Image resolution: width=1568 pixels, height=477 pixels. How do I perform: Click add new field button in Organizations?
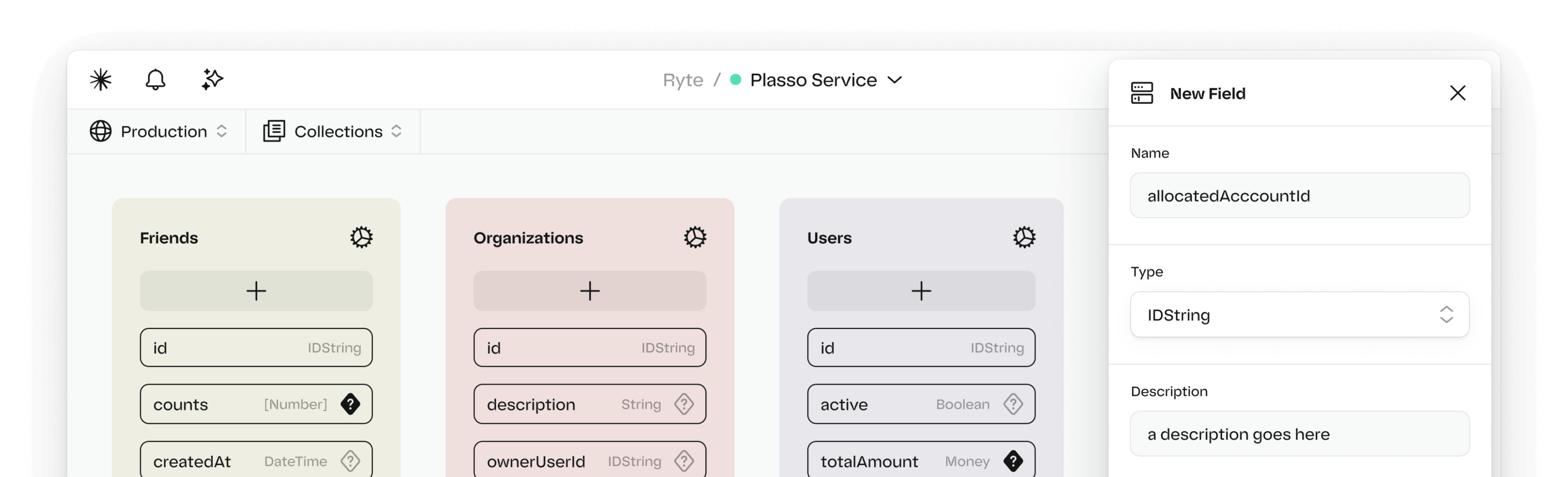(x=589, y=291)
